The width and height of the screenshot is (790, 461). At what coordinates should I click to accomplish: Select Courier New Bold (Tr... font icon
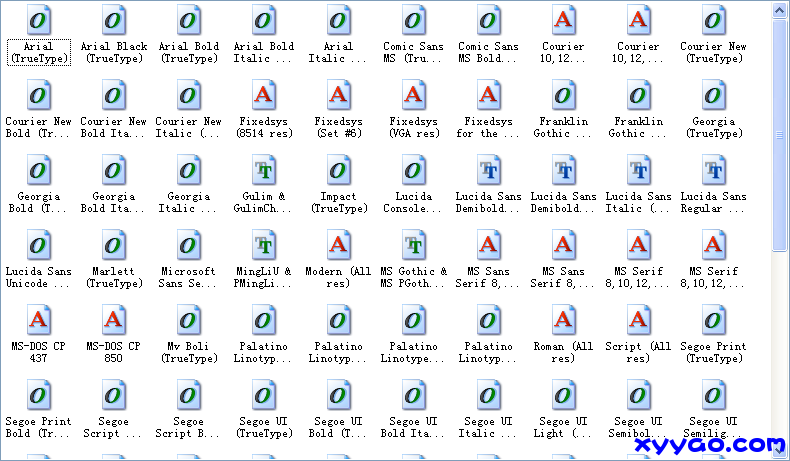pos(39,95)
